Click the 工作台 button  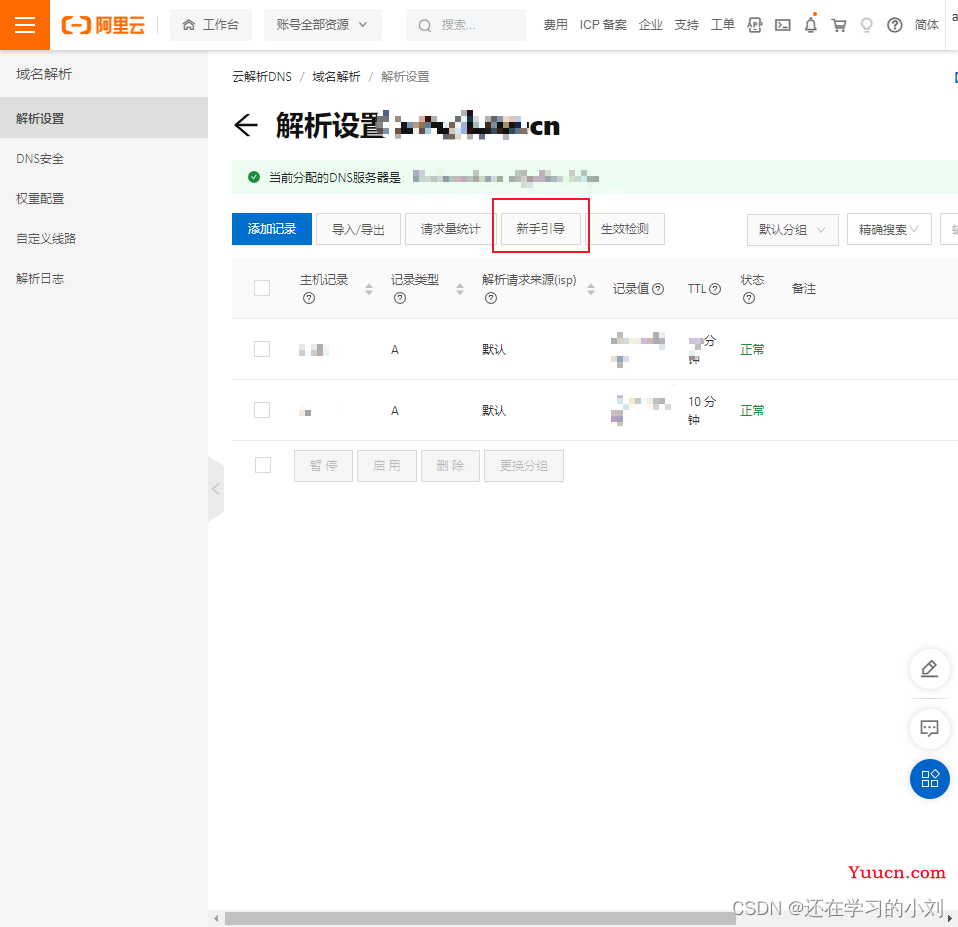(x=211, y=25)
